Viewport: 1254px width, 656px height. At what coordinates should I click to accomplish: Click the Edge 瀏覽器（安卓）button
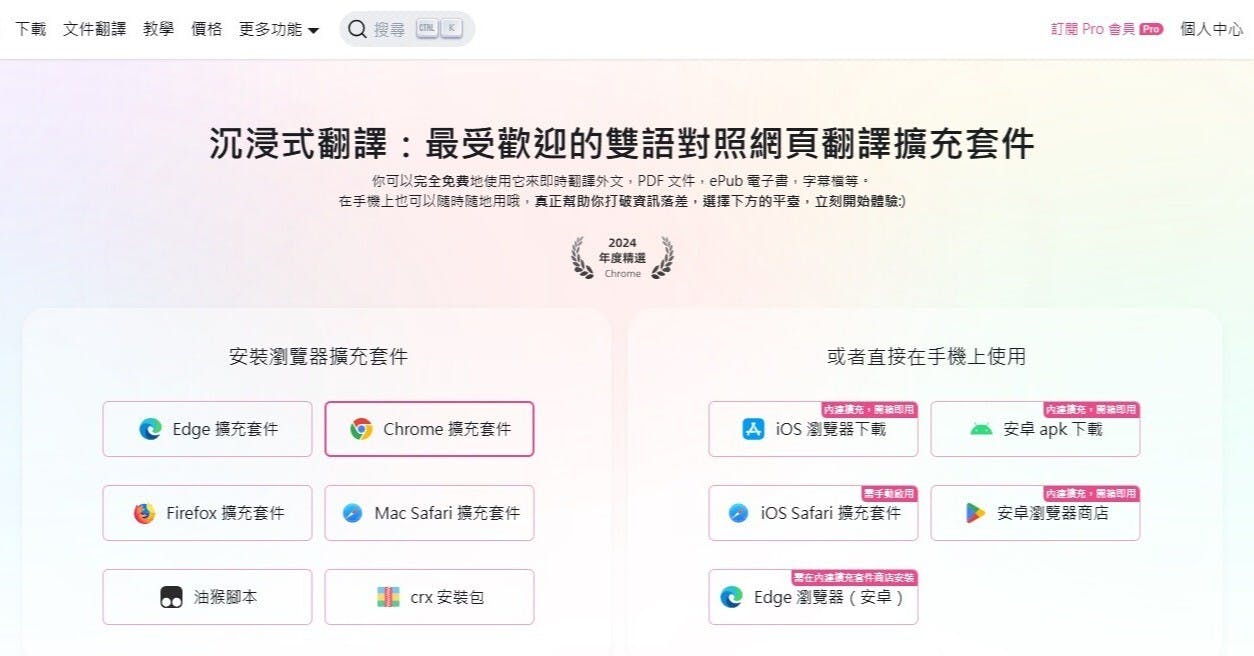click(813, 597)
